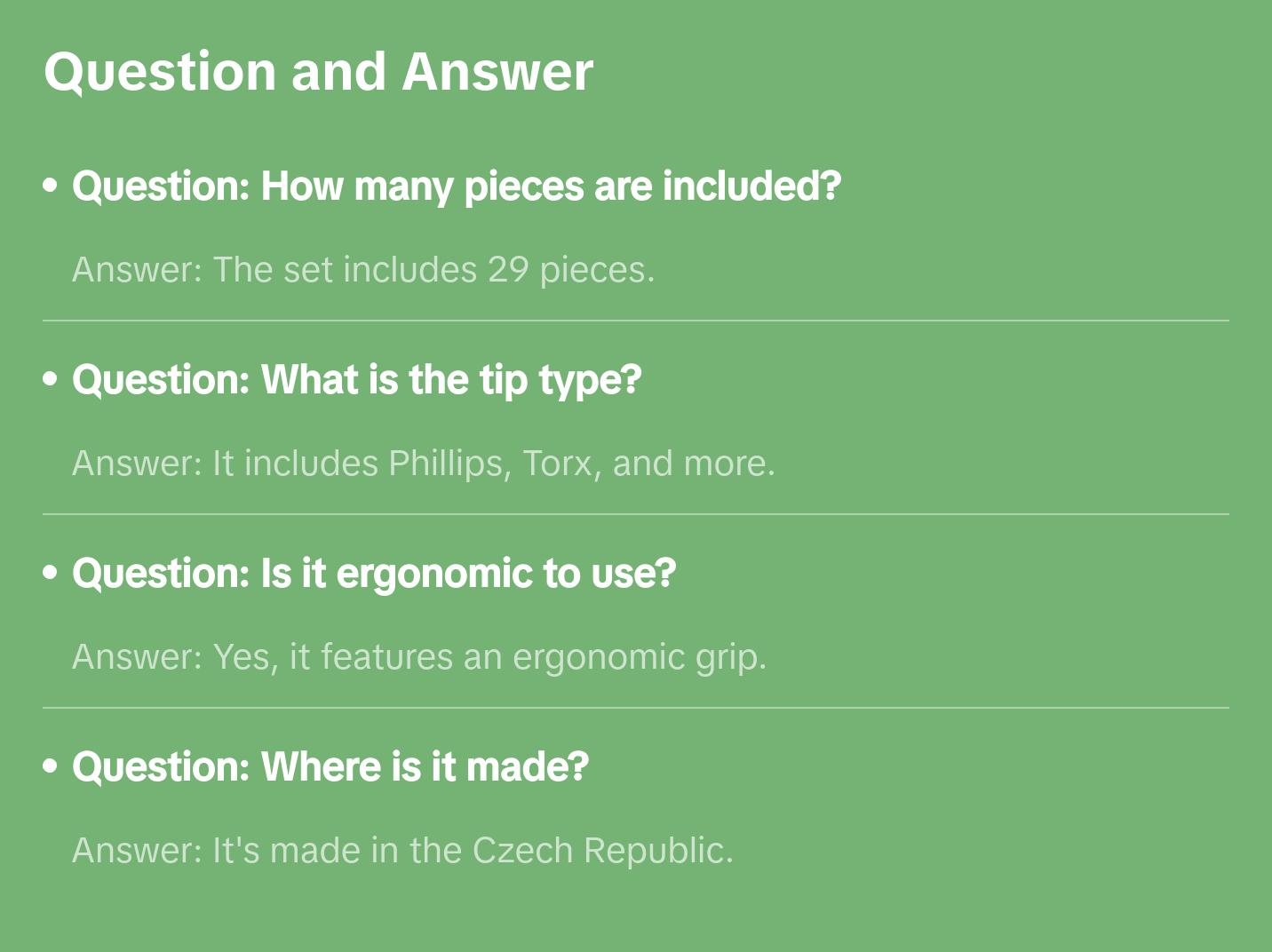1272x952 pixels.
Task: Expand the 'Is it ergonomic to use?' question
Action: pyautogui.click(x=374, y=574)
